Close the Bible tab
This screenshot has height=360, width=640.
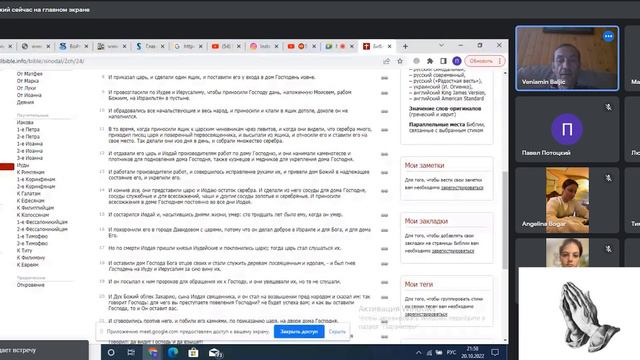point(389,47)
